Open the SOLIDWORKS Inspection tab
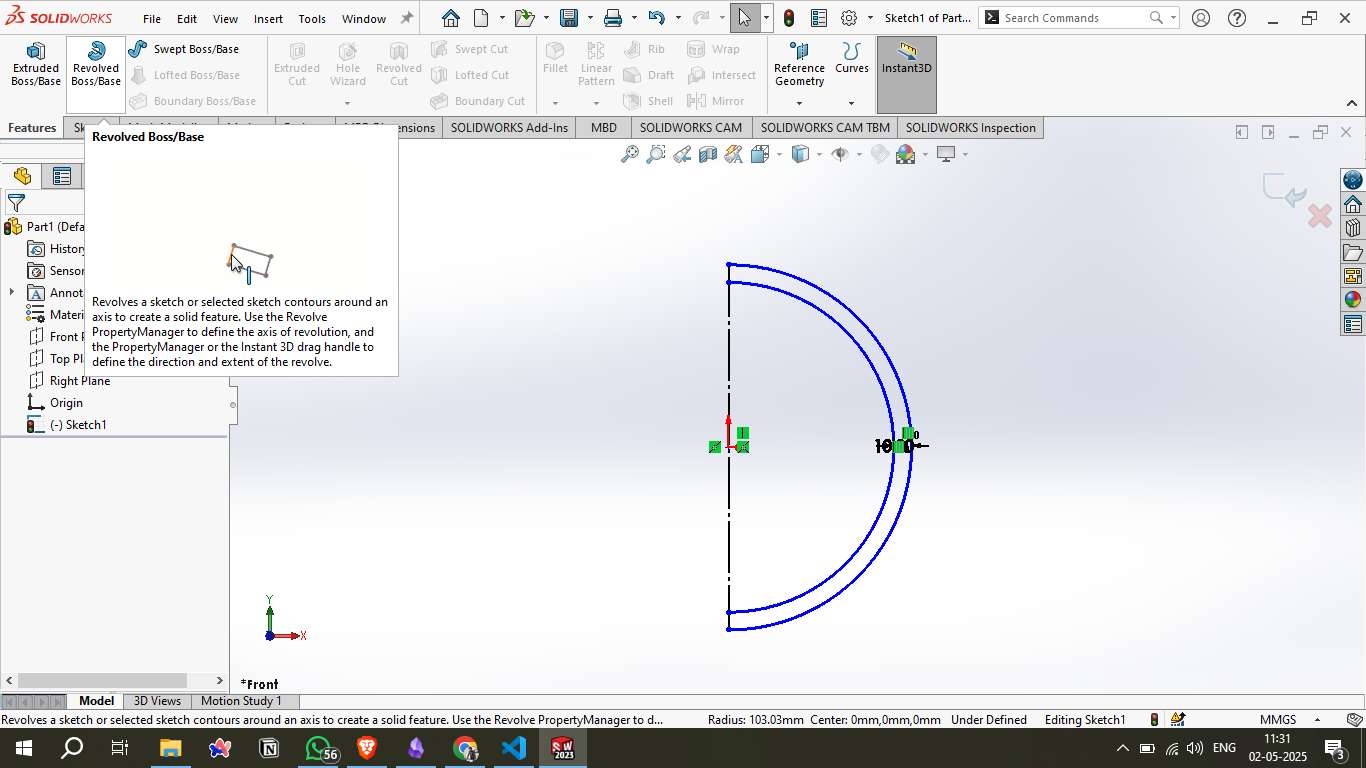 [971, 128]
